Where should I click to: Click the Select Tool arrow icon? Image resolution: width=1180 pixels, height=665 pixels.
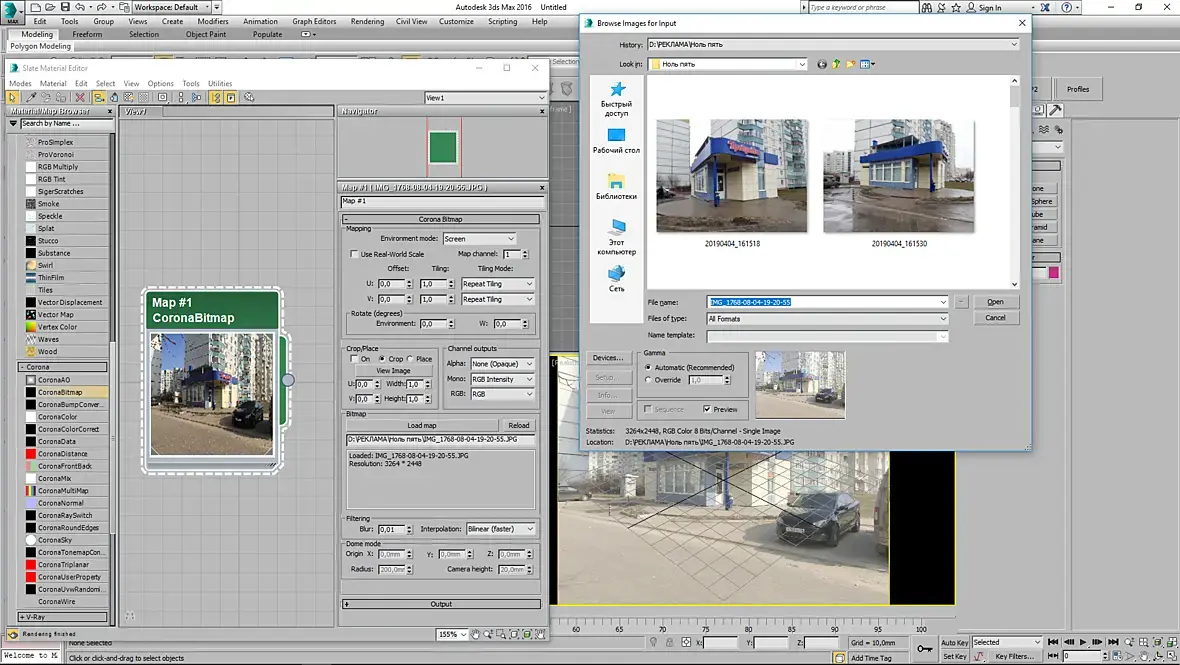(13, 98)
